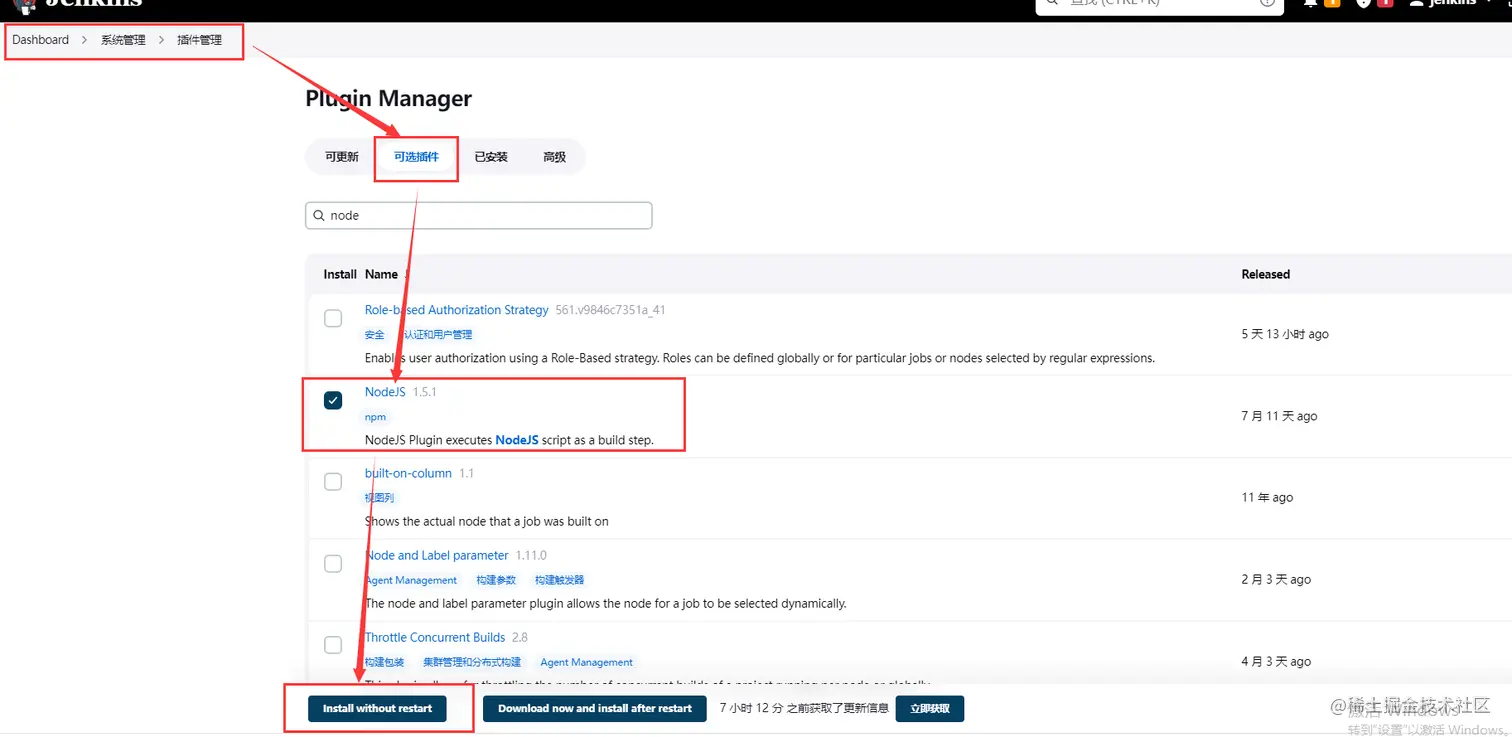
Task: Click the '7 月 11 天 ago' release date
Action: (x=1279, y=416)
